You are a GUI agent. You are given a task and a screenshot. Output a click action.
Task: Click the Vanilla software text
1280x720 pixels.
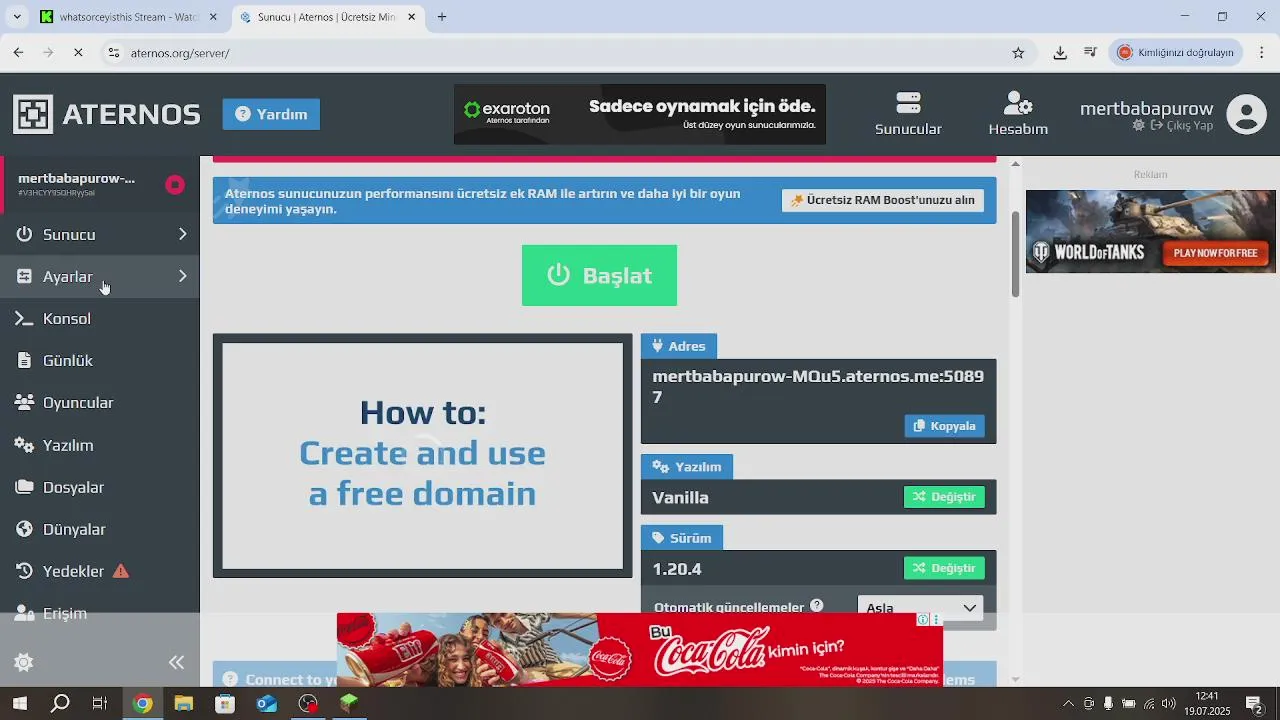pyautogui.click(x=680, y=497)
